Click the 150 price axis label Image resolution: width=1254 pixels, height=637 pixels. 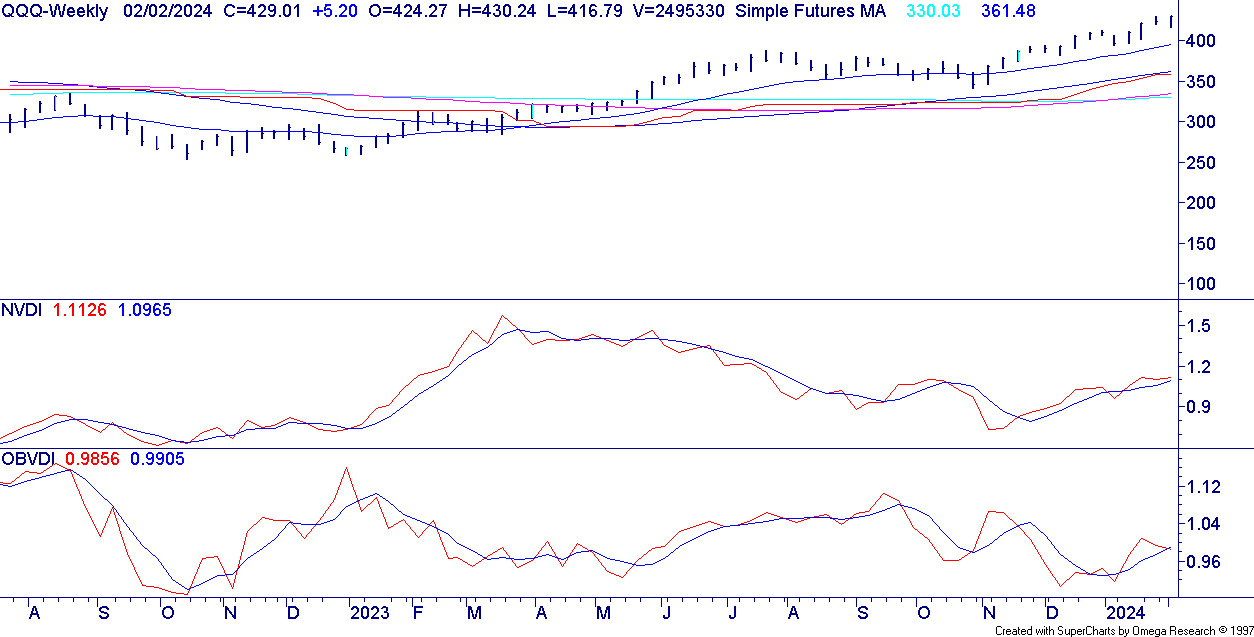(1203, 244)
